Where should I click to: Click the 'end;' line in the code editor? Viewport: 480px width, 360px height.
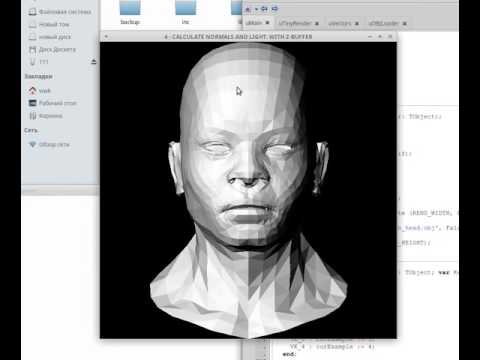289,355
